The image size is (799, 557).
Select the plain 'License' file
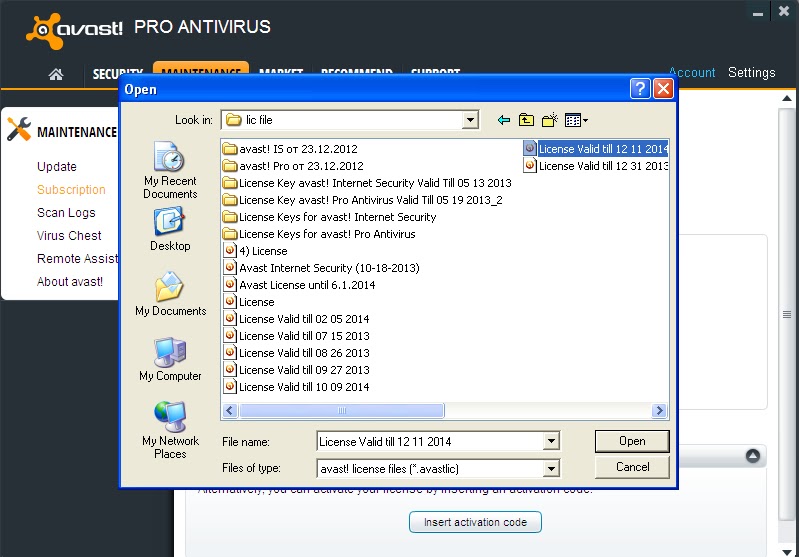coord(249,302)
